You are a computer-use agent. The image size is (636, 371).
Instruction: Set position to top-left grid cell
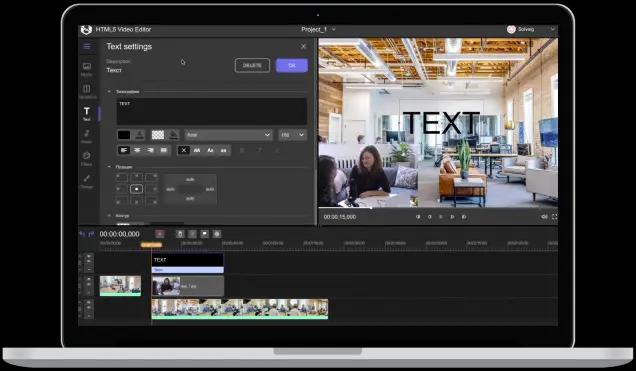pyautogui.click(x=121, y=177)
